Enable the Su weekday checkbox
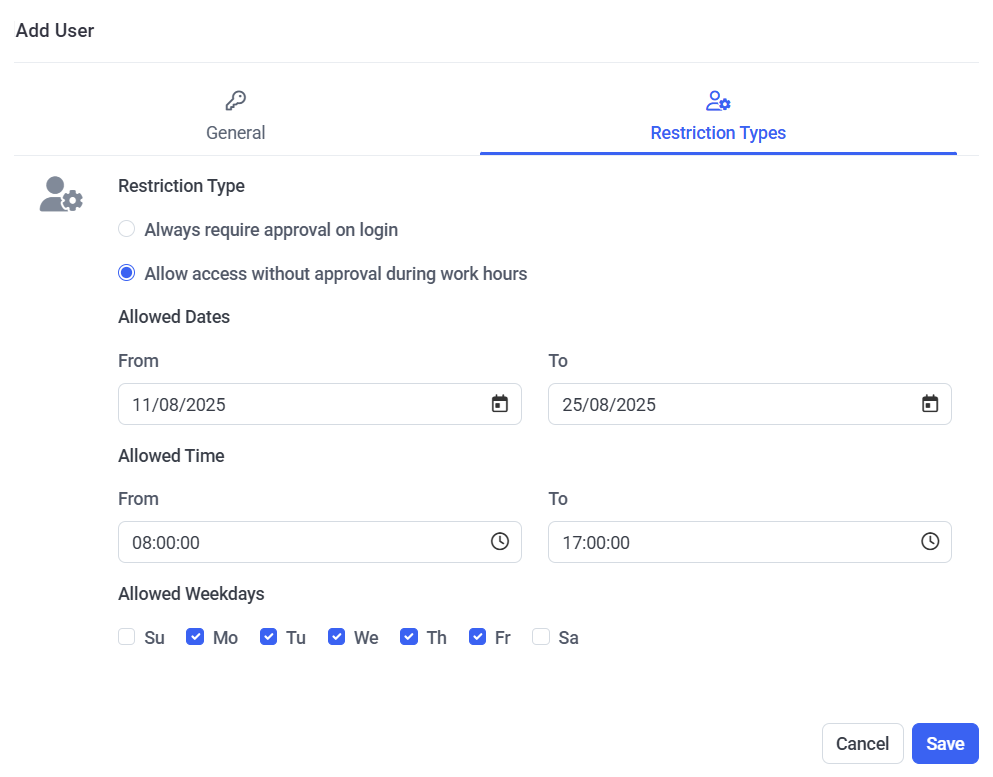This screenshot has width=993, height=777. pos(127,637)
